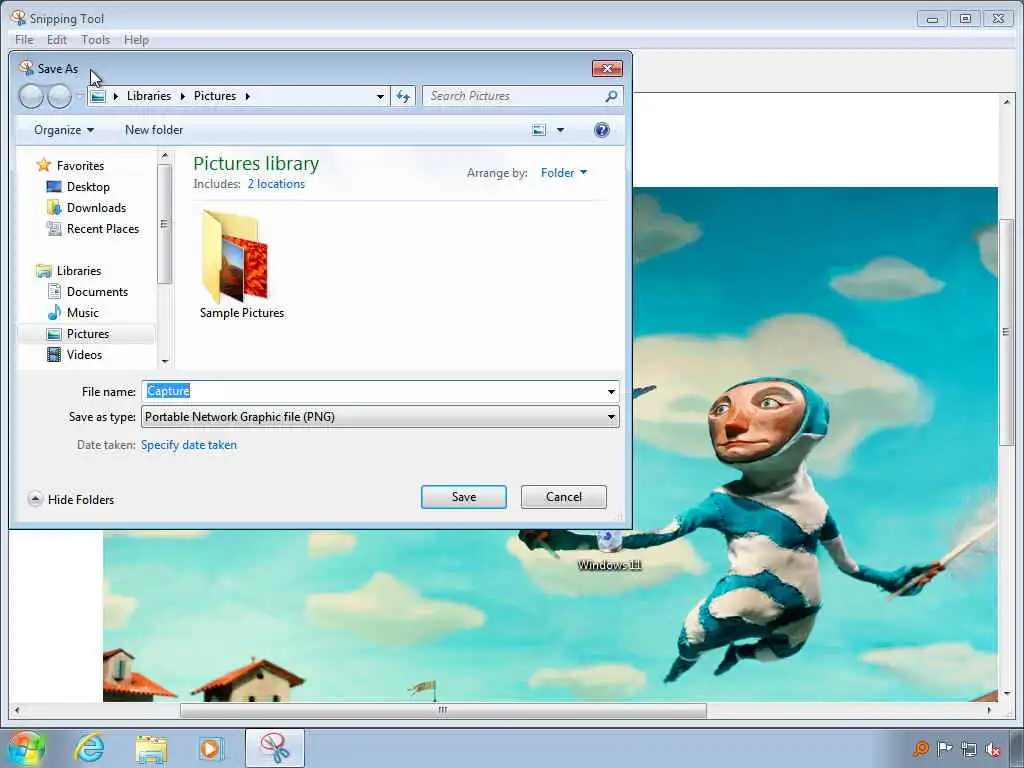The width and height of the screenshot is (1024, 768).
Task: Click the Pictures library icon in the sidebar
Action: (x=54, y=334)
